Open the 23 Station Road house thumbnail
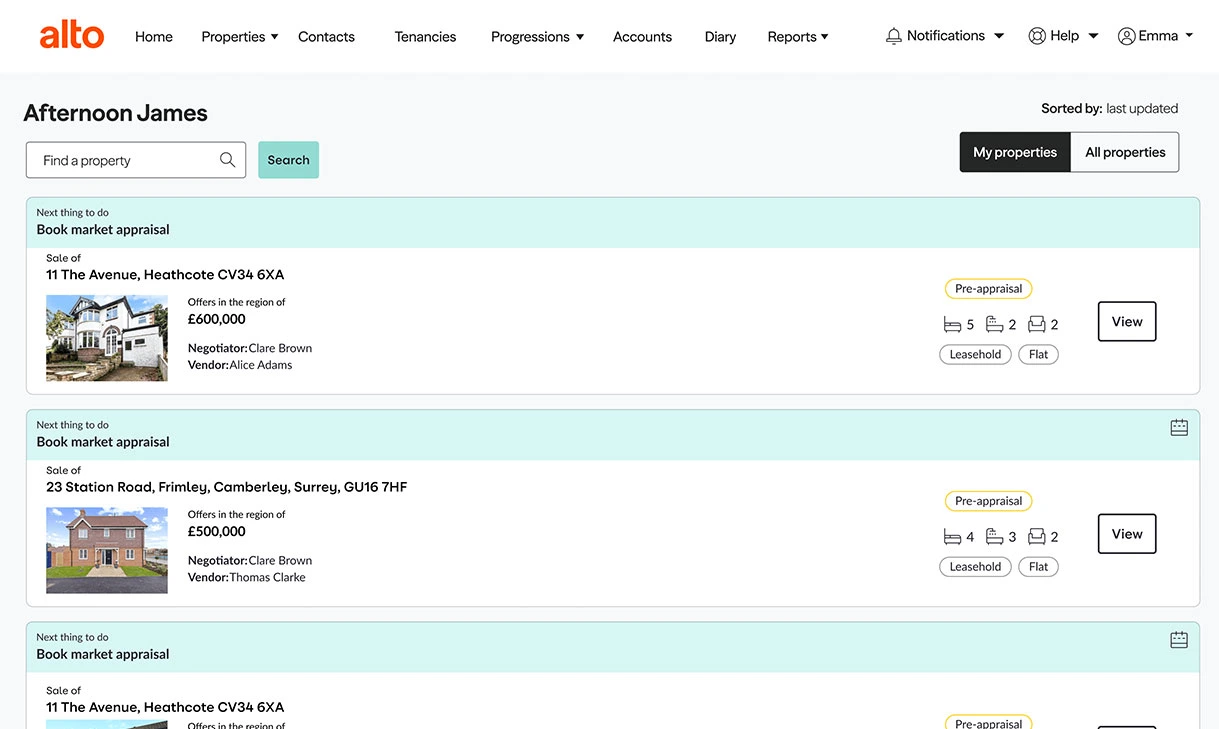This screenshot has height=729, width=1219. pos(107,550)
